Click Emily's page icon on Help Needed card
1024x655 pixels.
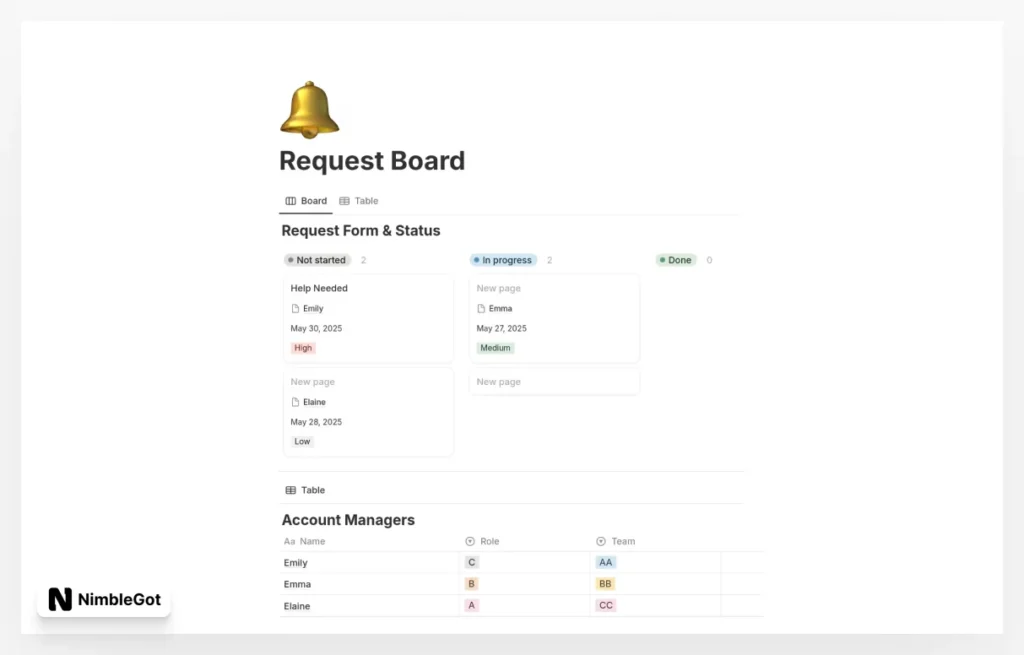(295, 309)
